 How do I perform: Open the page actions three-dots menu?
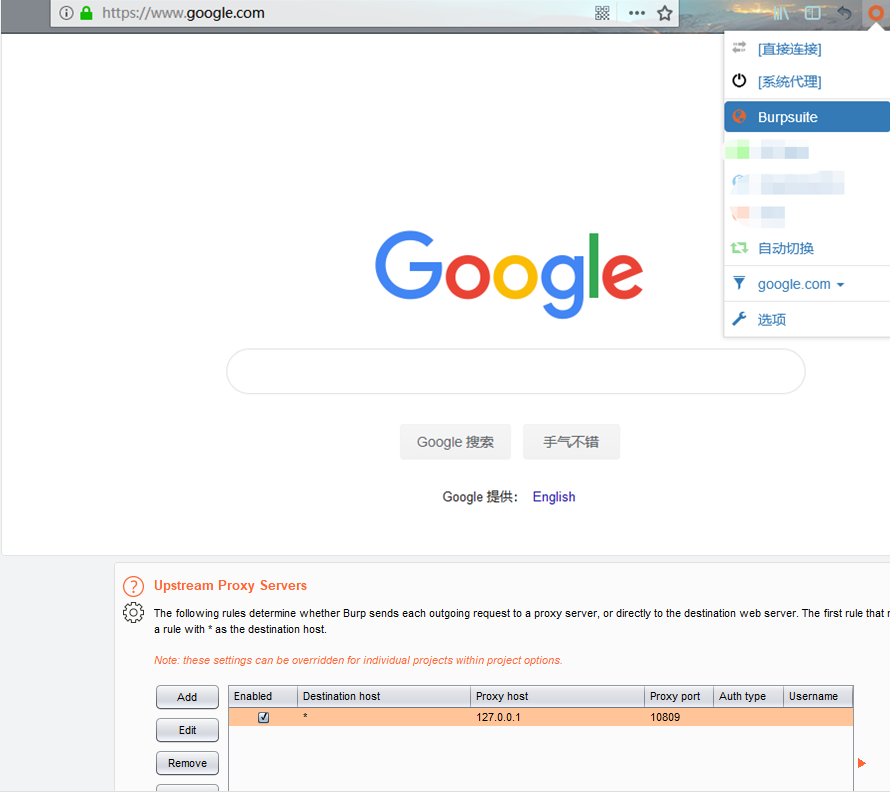637,13
